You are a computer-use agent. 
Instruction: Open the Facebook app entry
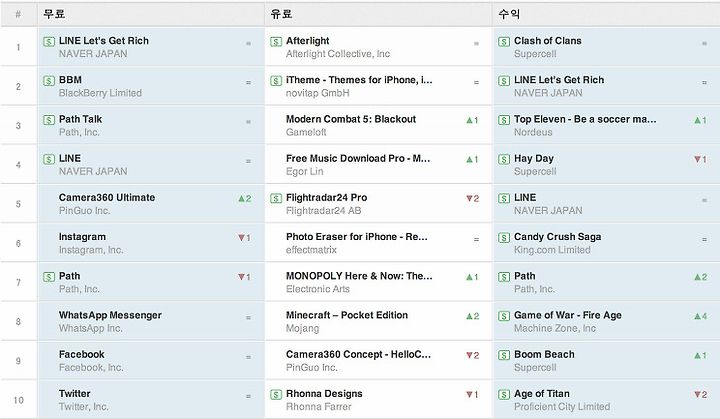pyautogui.click(x=82, y=354)
